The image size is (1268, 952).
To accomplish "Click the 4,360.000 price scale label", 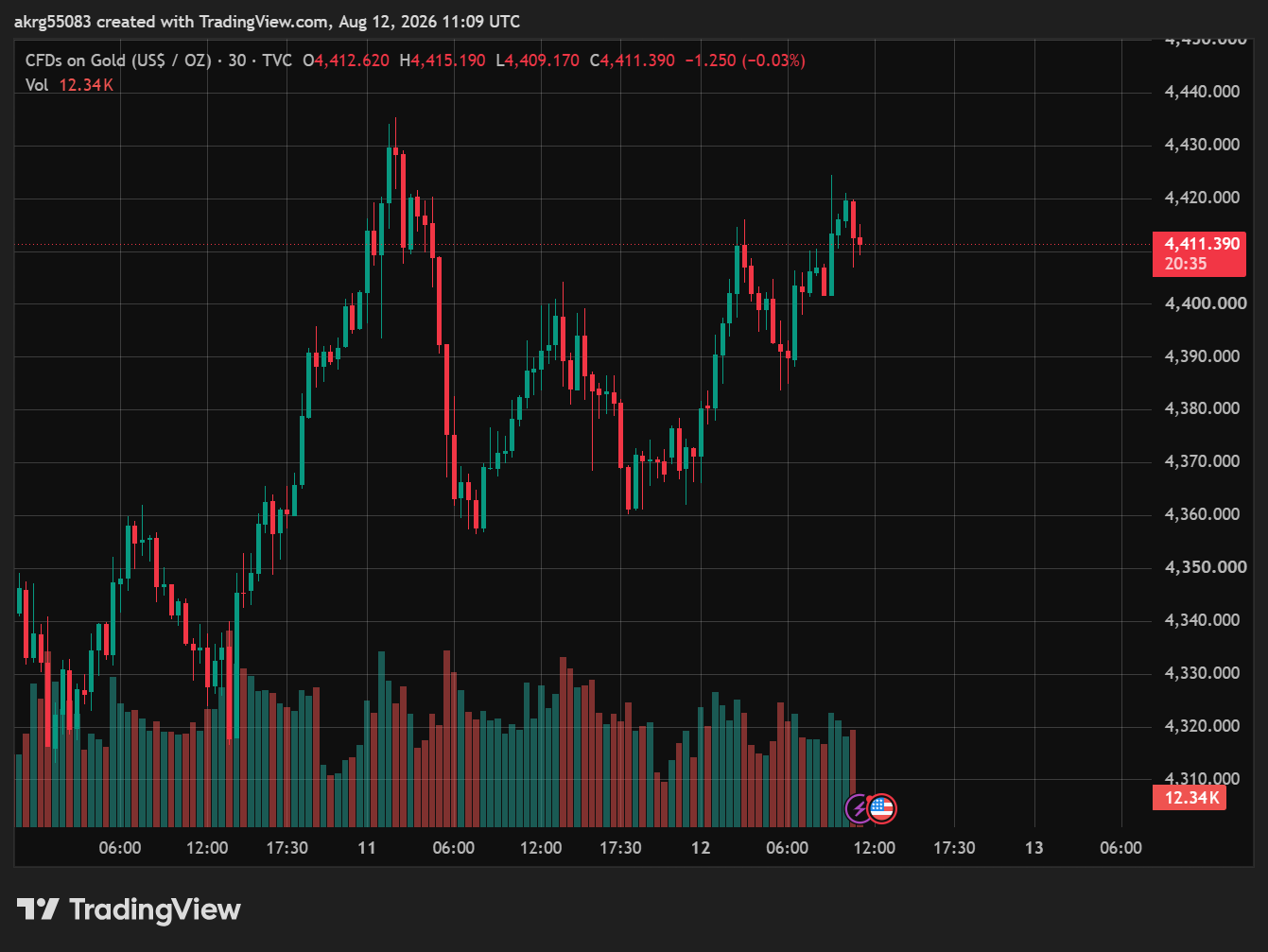I will click(1202, 514).
